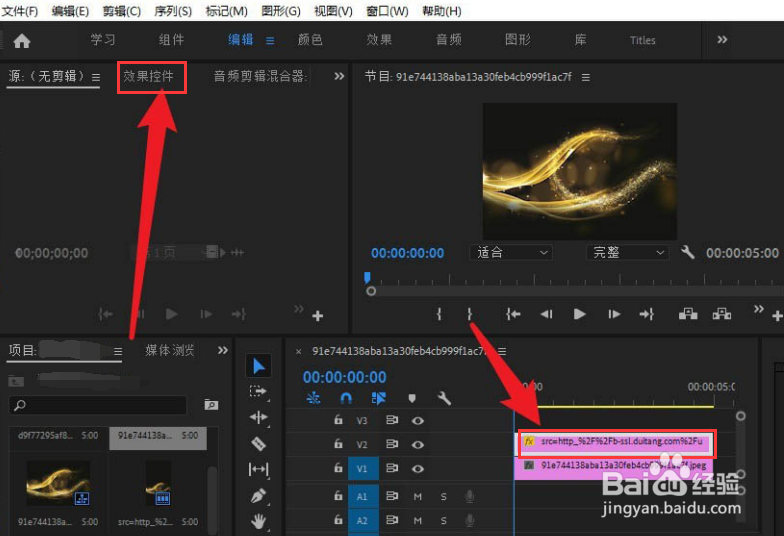Switch to 图形 workspace
Image resolution: width=784 pixels, height=536 pixels.
(518, 40)
